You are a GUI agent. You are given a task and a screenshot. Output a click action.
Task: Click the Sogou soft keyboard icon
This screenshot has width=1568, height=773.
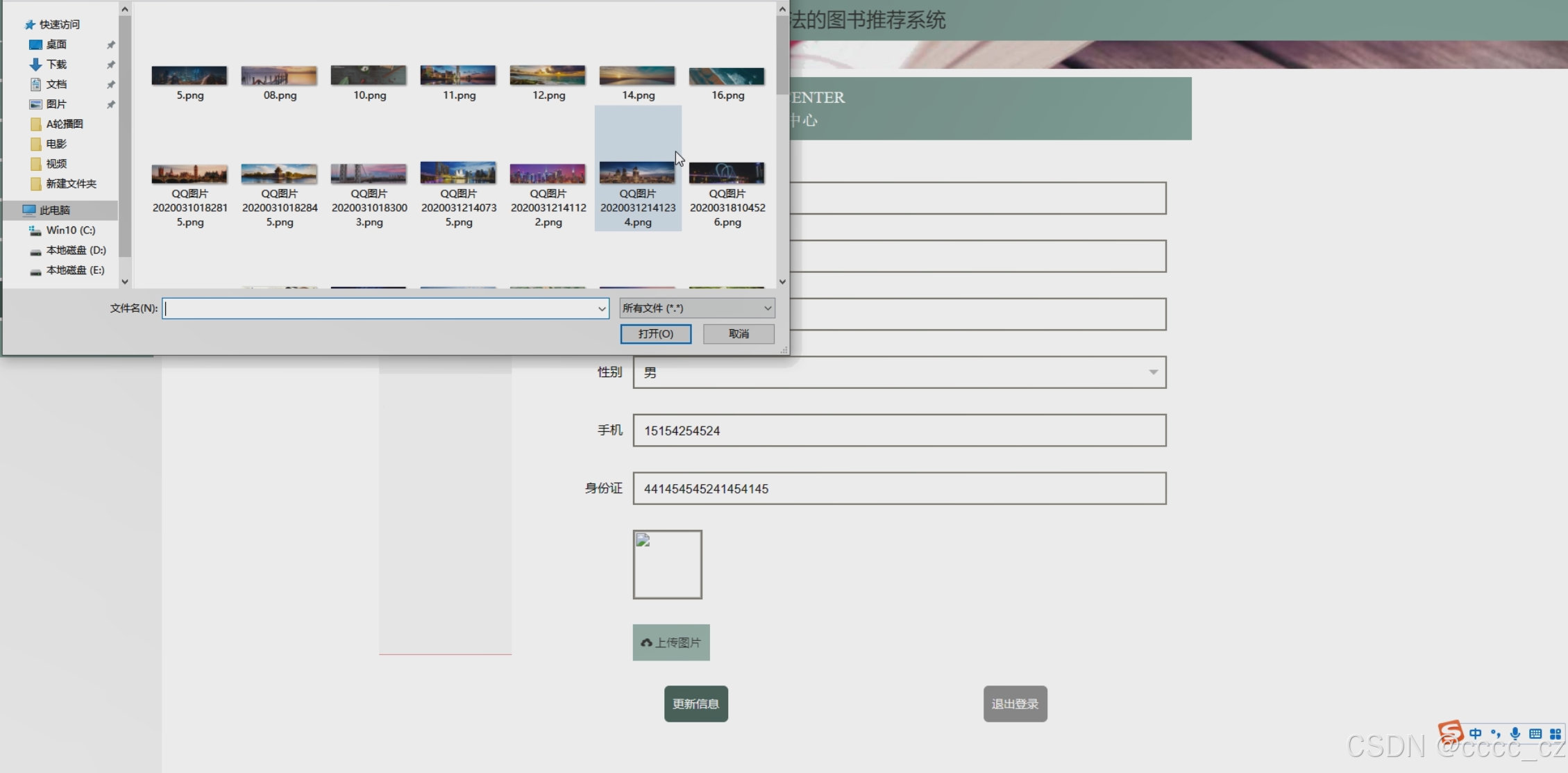click(x=1535, y=734)
